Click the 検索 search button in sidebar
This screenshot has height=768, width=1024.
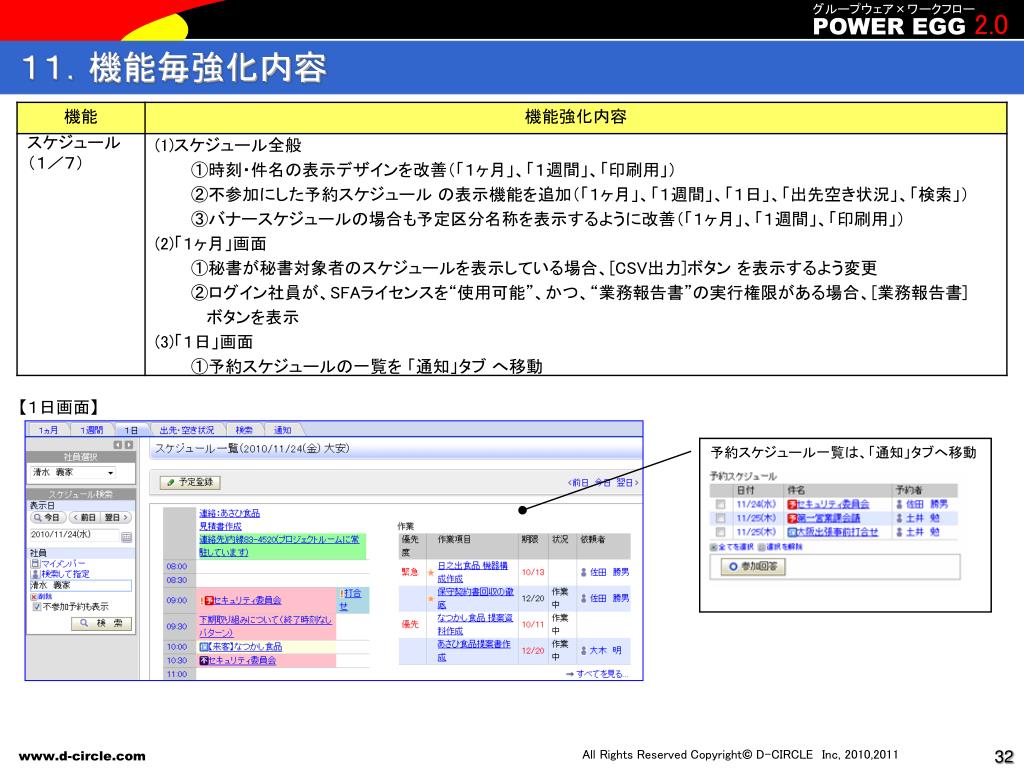(x=101, y=624)
